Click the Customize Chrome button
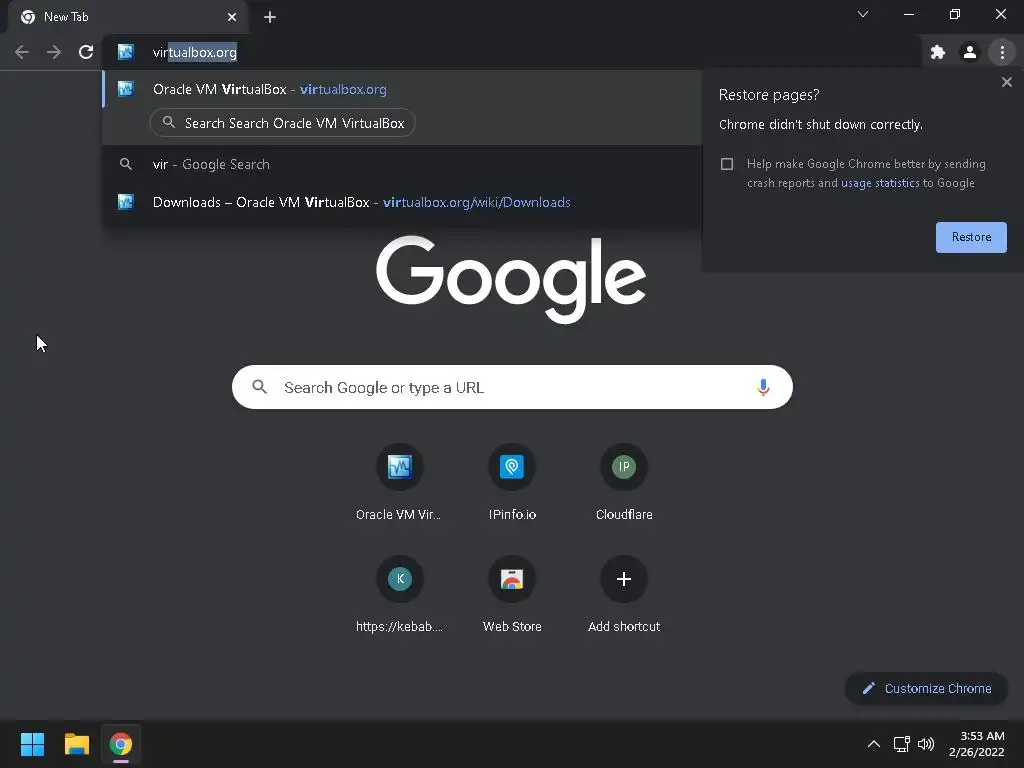 (x=926, y=688)
